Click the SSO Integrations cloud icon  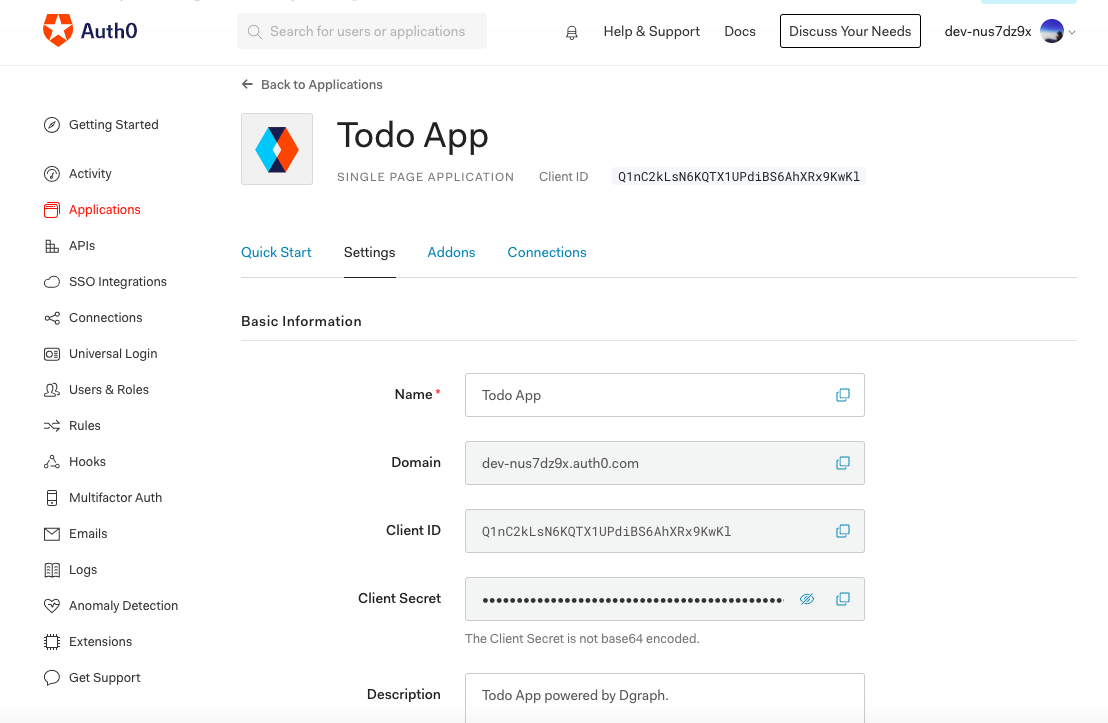(x=52, y=282)
